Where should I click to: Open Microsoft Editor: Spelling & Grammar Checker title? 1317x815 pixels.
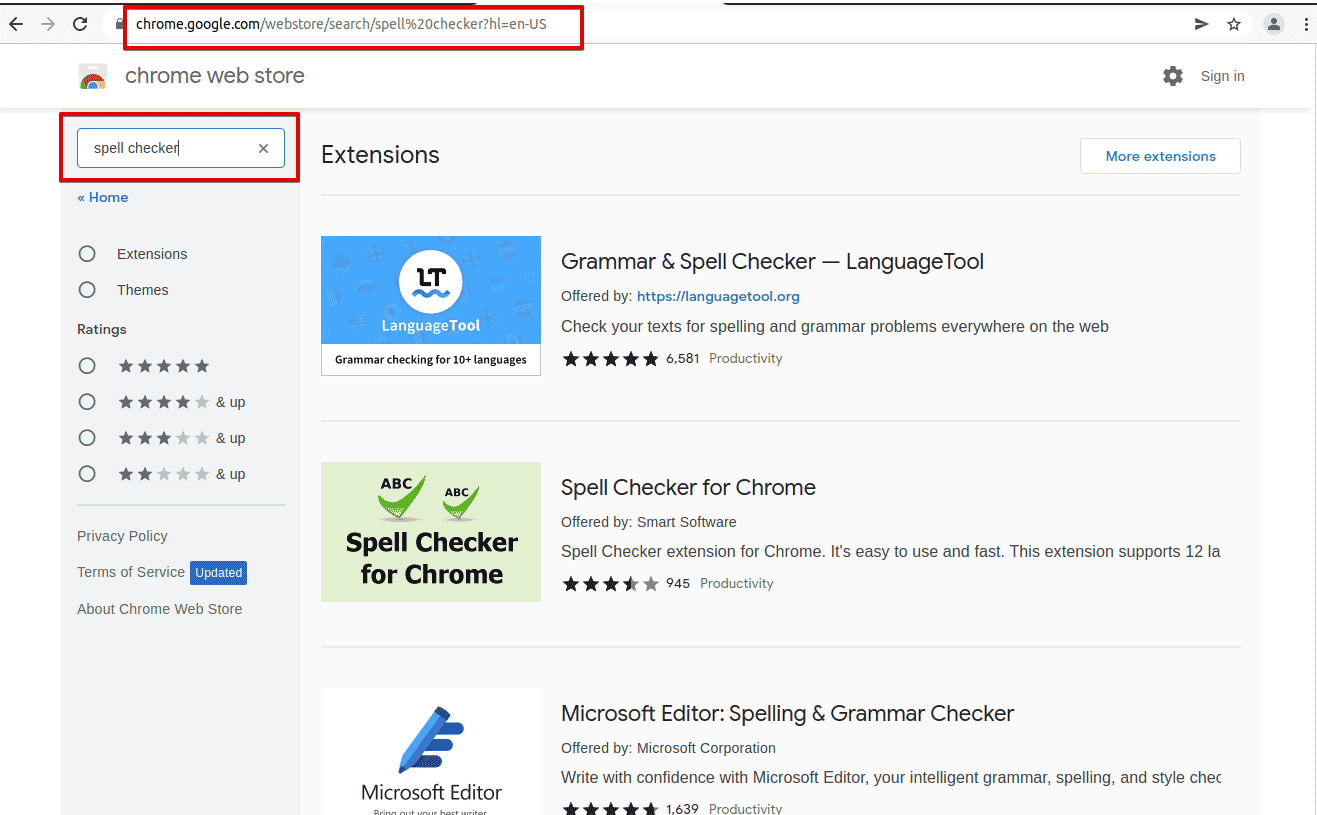pyautogui.click(x=787, y=714)
